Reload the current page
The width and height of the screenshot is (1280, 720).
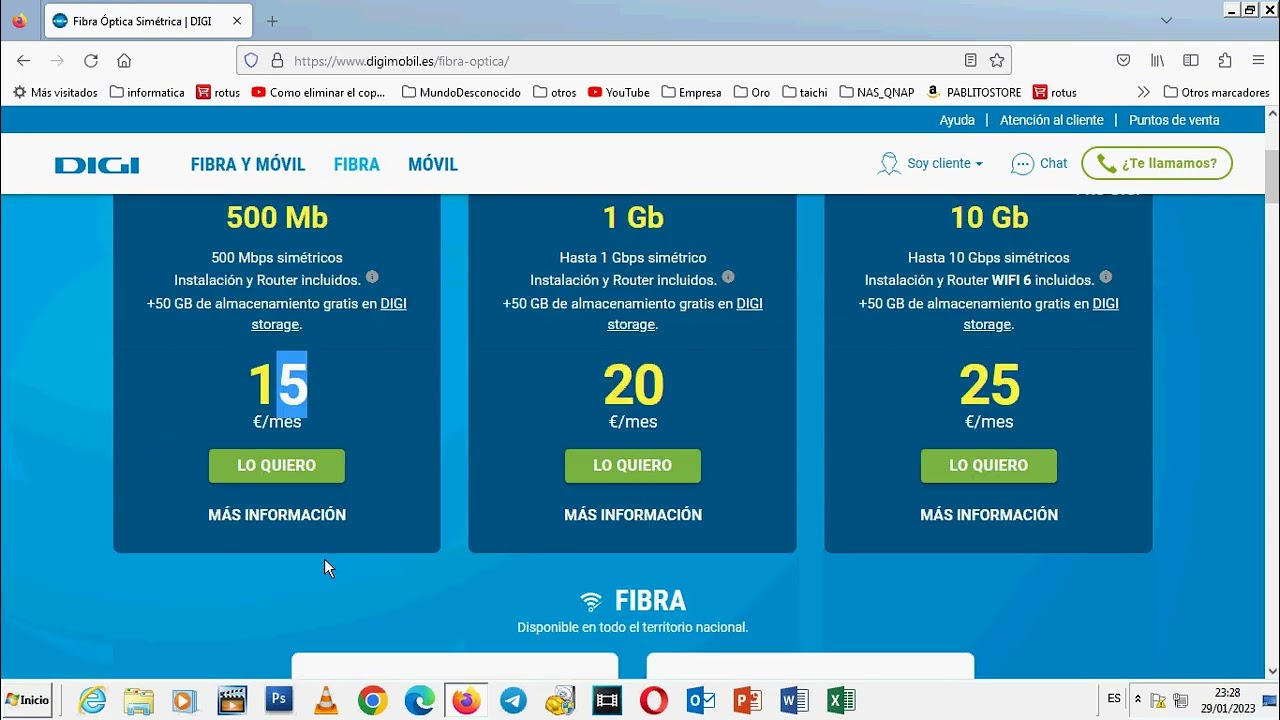point(91,61)
